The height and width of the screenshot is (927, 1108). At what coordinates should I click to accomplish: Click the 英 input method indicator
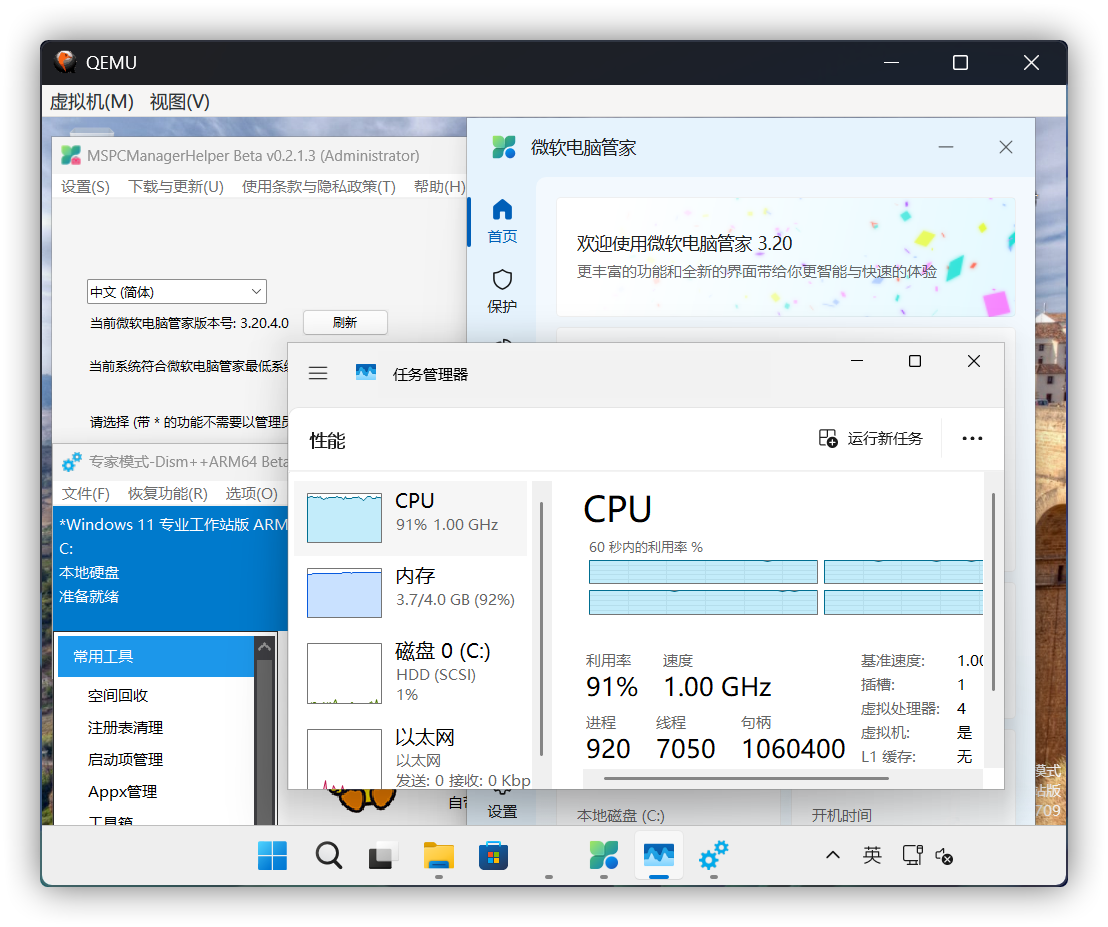[872, 856]
